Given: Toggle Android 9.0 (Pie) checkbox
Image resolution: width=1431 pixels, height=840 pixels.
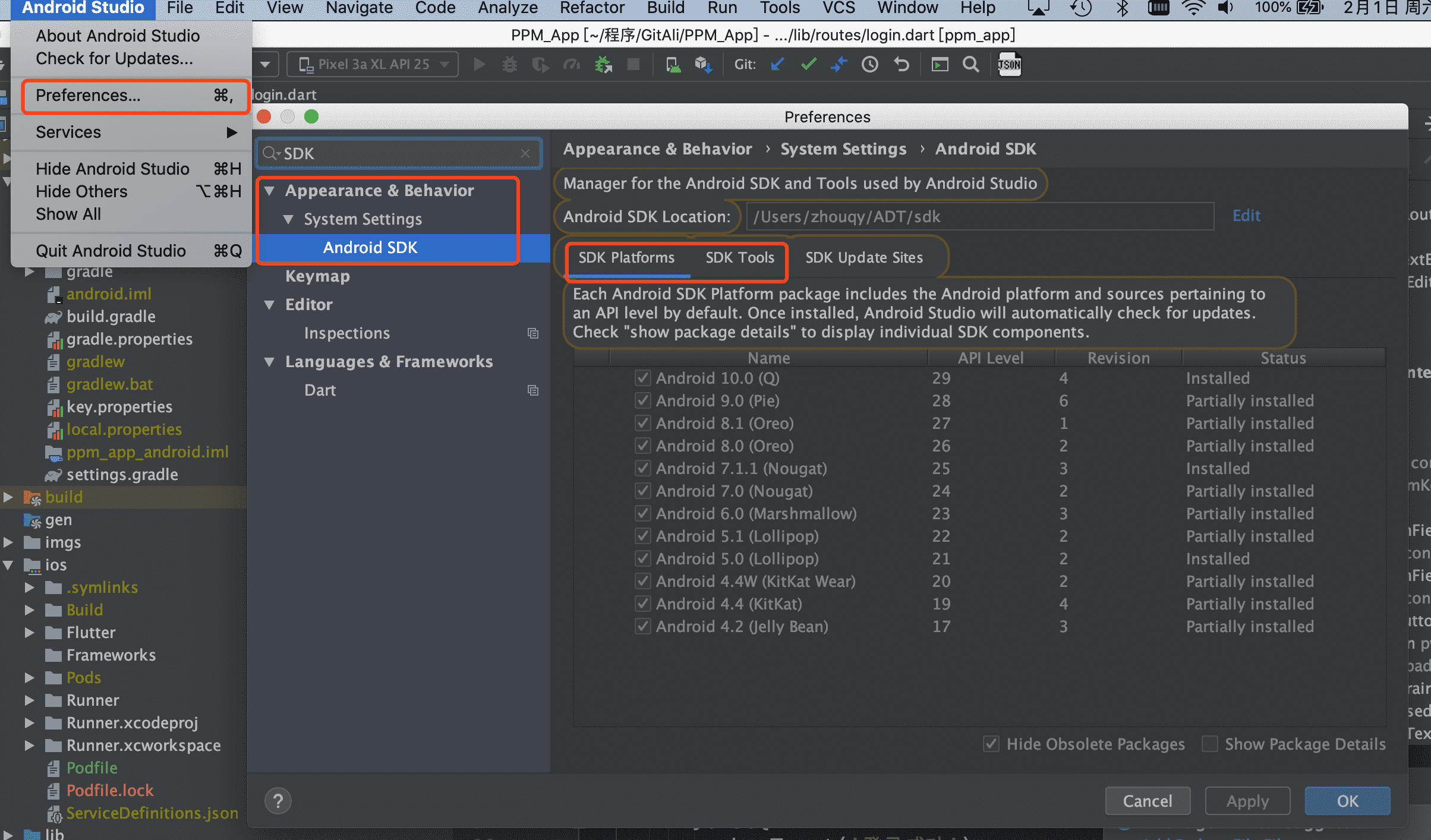Looking at the screenshot, I should pyautogui.click(x=642, y=400).
